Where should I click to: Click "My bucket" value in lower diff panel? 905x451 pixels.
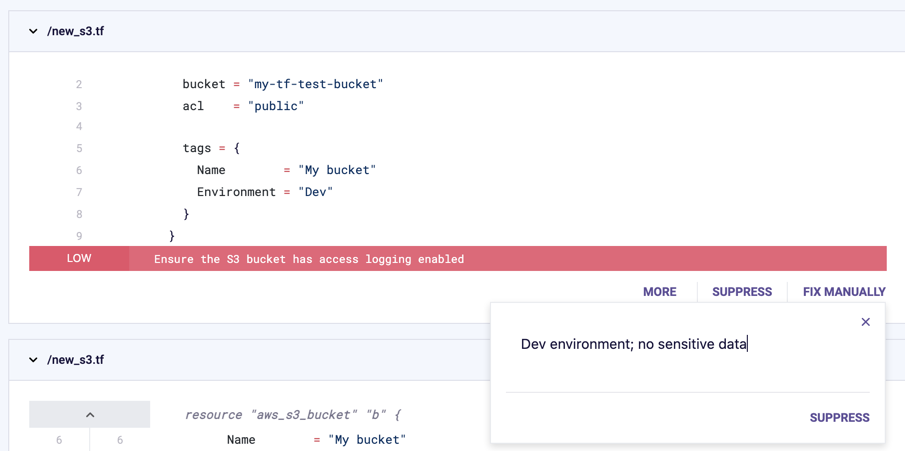367,440
